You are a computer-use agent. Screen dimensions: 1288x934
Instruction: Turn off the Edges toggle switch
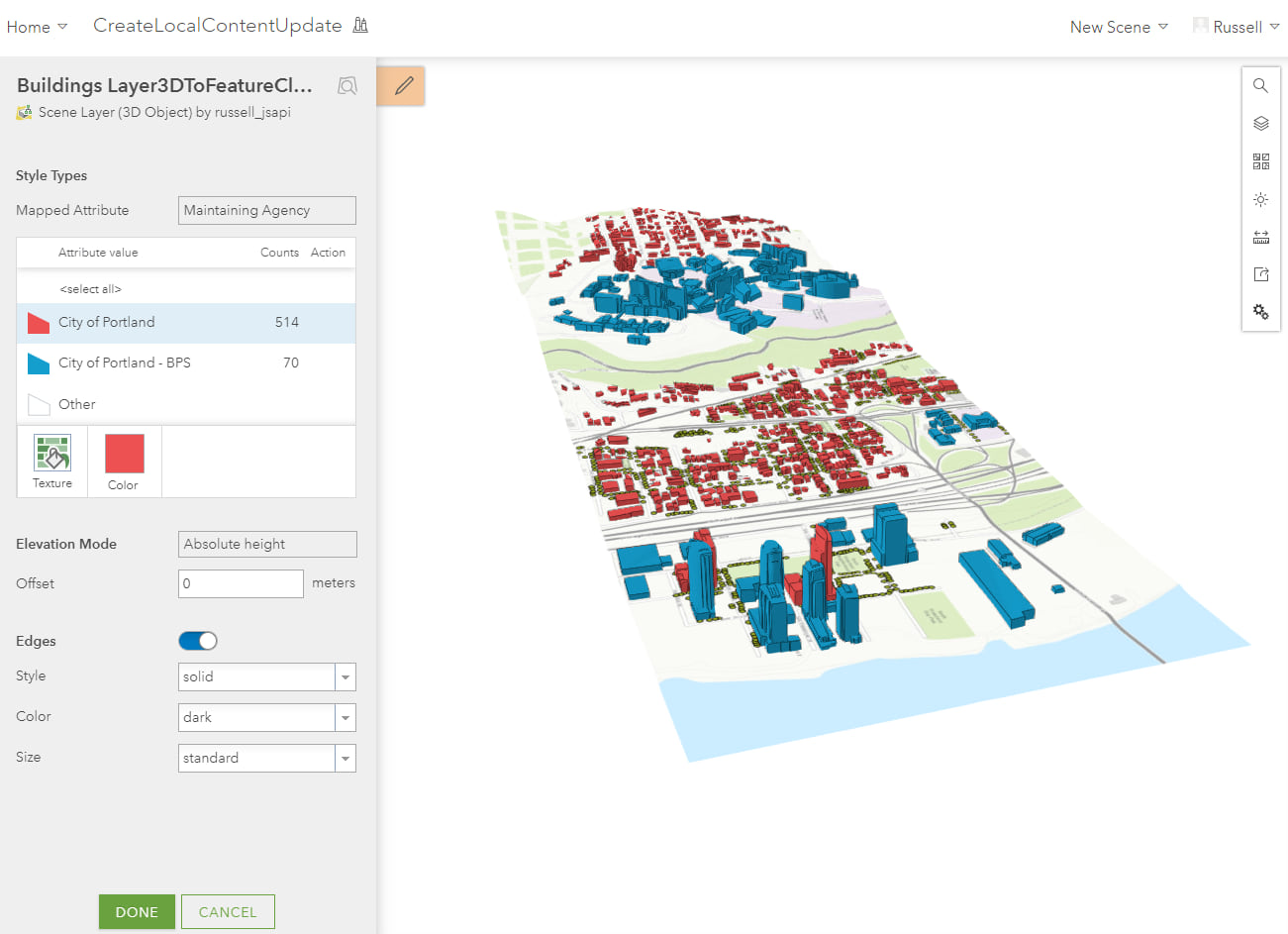coord(198,641)
